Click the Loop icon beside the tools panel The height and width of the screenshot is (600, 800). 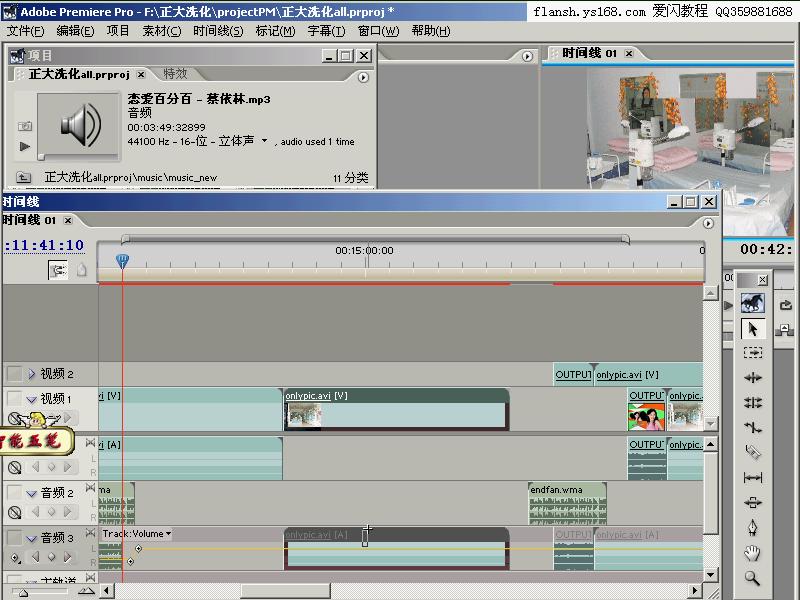point(786,305)
